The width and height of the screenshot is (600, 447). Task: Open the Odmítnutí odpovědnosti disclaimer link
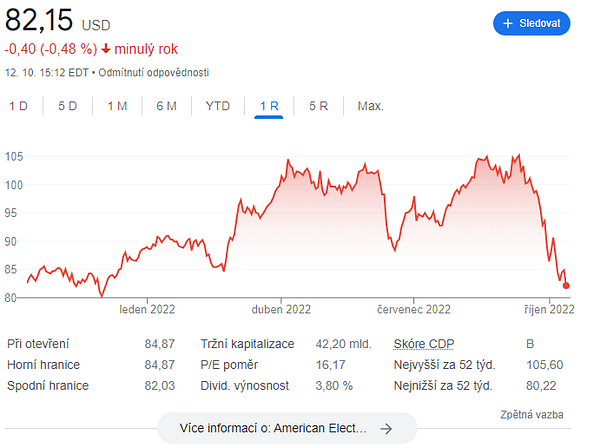154,73
